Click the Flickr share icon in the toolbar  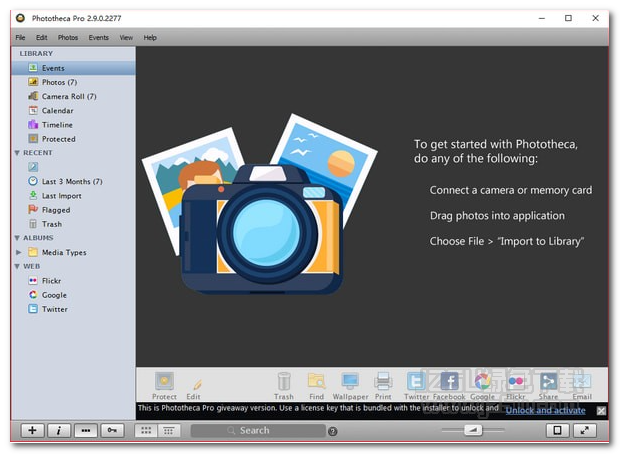coord(516,381)
